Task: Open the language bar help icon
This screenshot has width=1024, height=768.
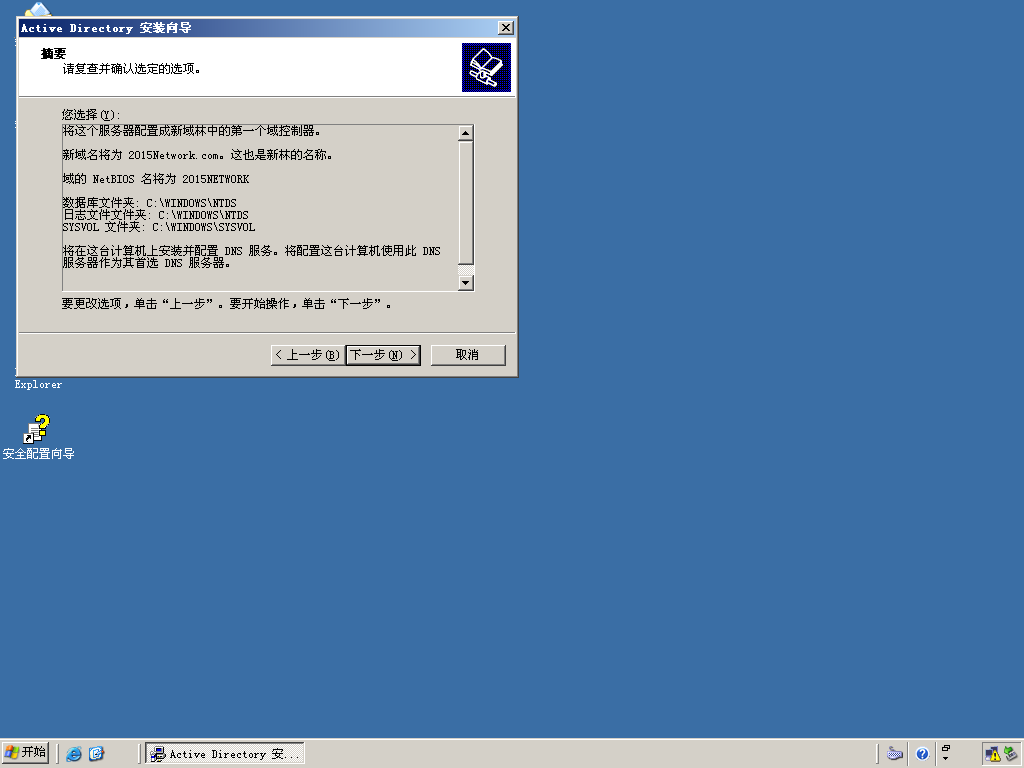Action: [922, 754]
